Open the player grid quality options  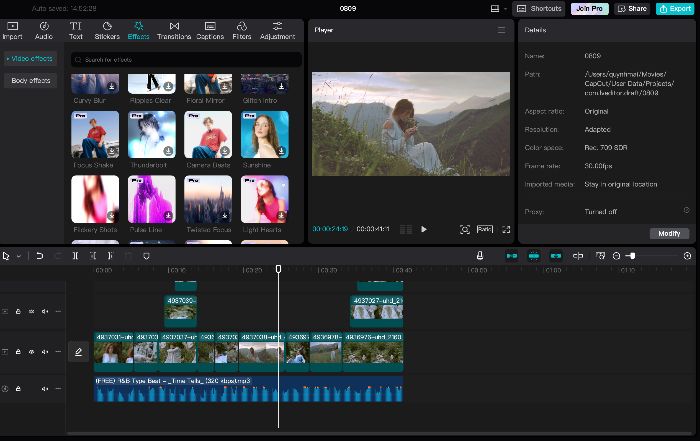tap(406, 229)
